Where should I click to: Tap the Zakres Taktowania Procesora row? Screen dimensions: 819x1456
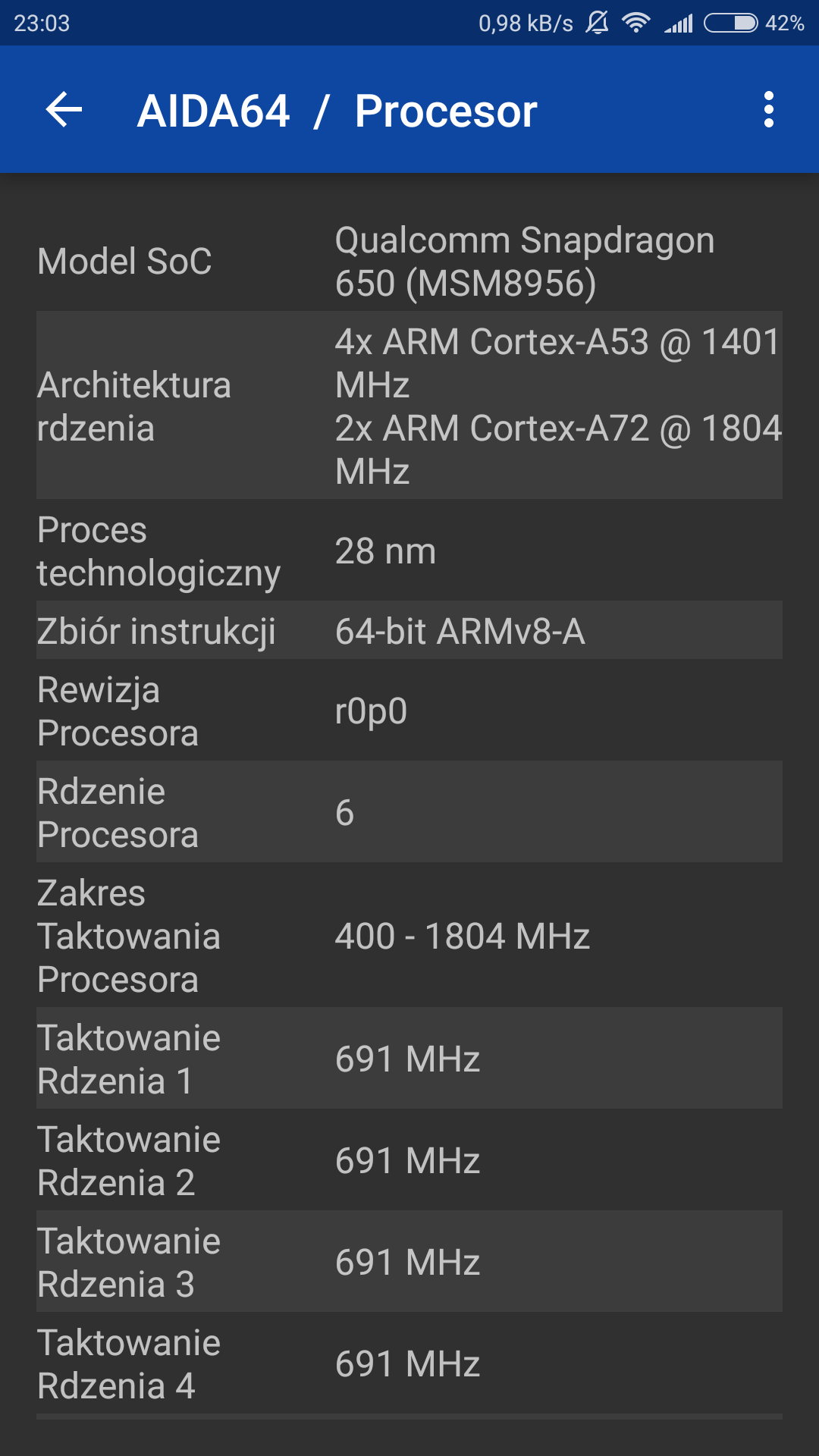tap(409, 936)
